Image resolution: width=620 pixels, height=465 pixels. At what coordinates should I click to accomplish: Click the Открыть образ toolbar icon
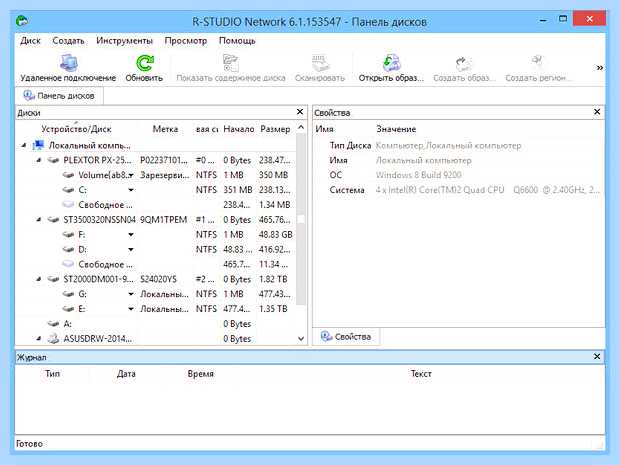pos(391,62)
